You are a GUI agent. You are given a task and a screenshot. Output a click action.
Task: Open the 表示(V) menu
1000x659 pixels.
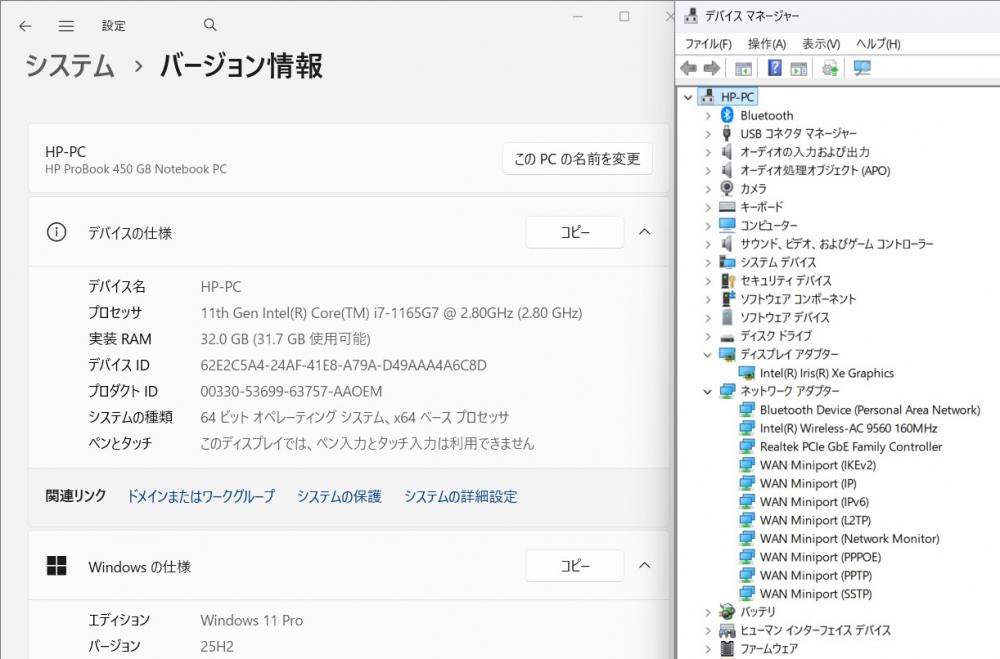click(821, 44)
